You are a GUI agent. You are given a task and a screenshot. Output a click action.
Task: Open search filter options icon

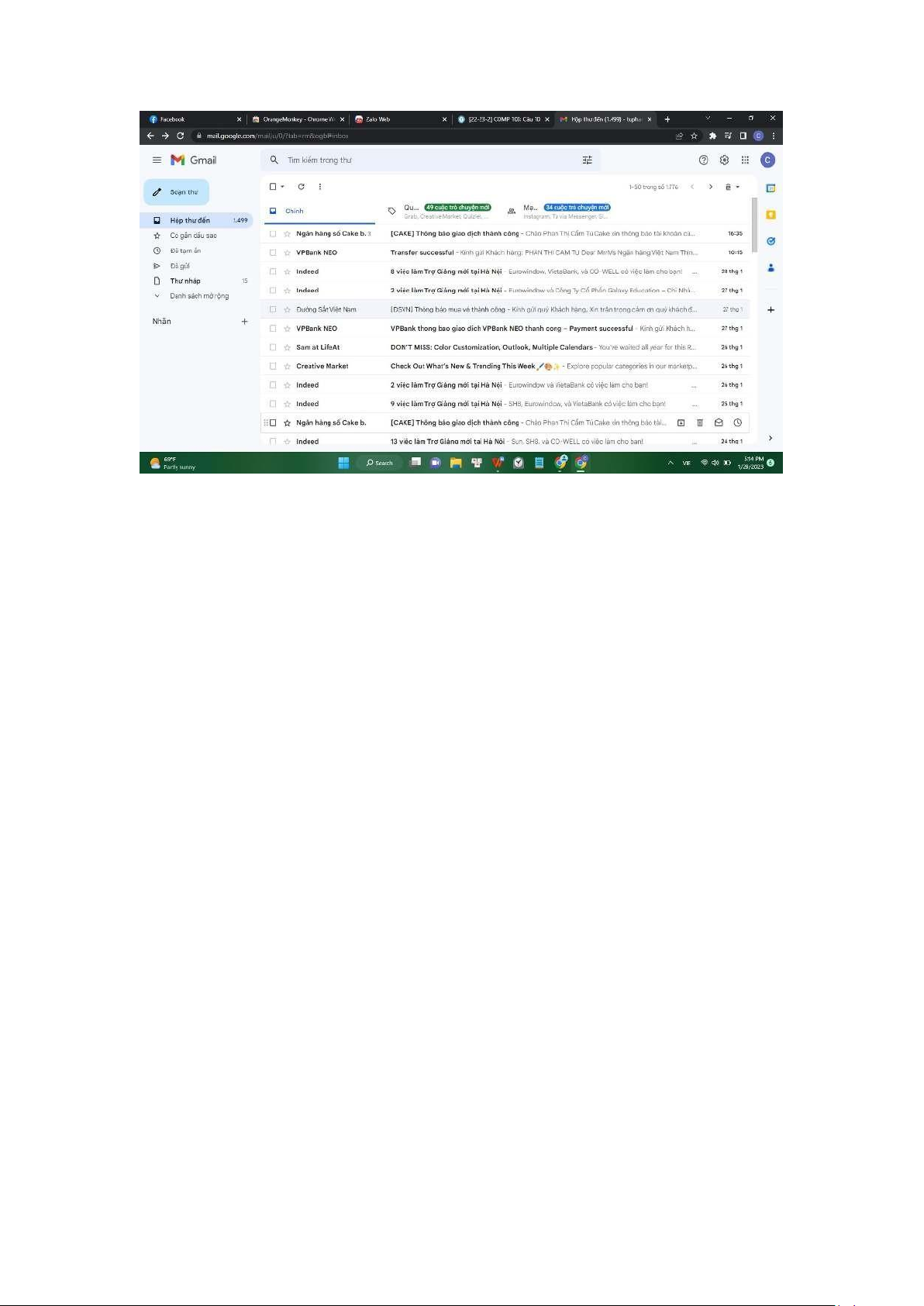coord(587,160)
